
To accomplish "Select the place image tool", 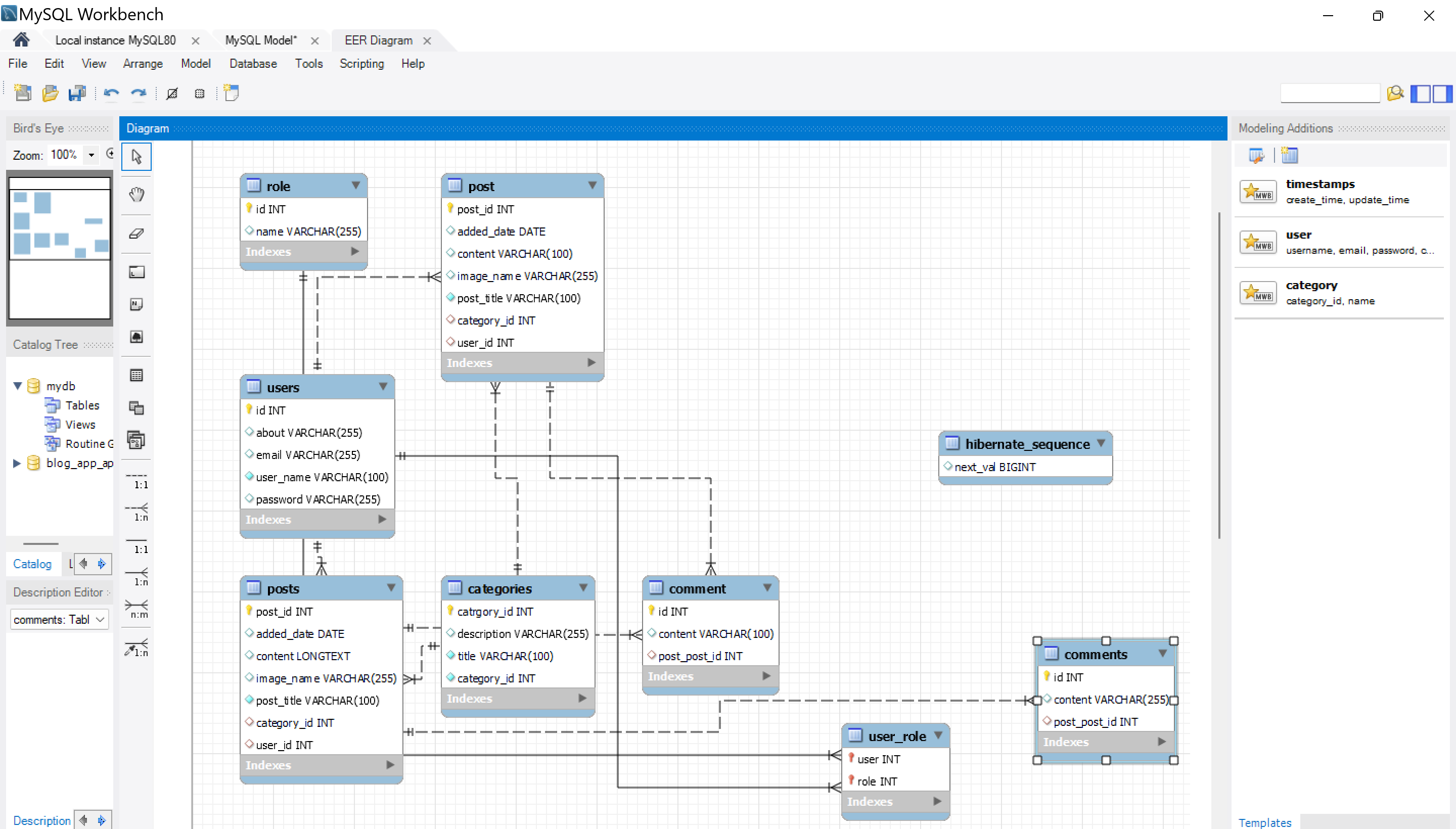I will (136, 337).
